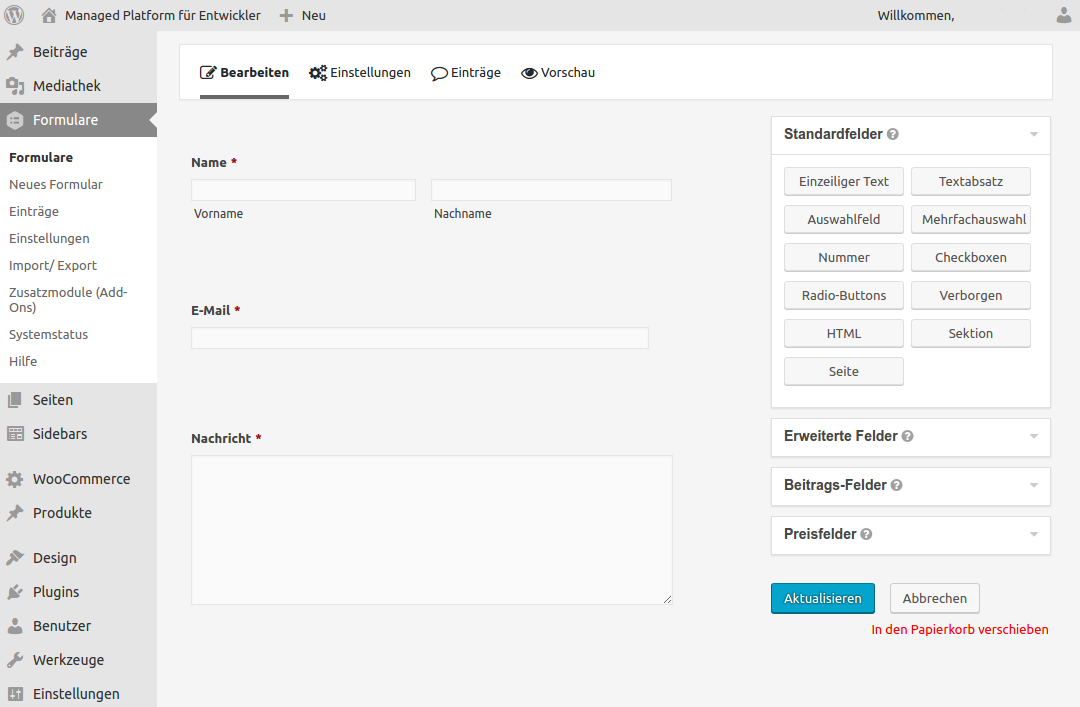Click the help icon beside Beitrags-Felder
This screenshot has width=1080, height=707.
(x=896, y=485)
